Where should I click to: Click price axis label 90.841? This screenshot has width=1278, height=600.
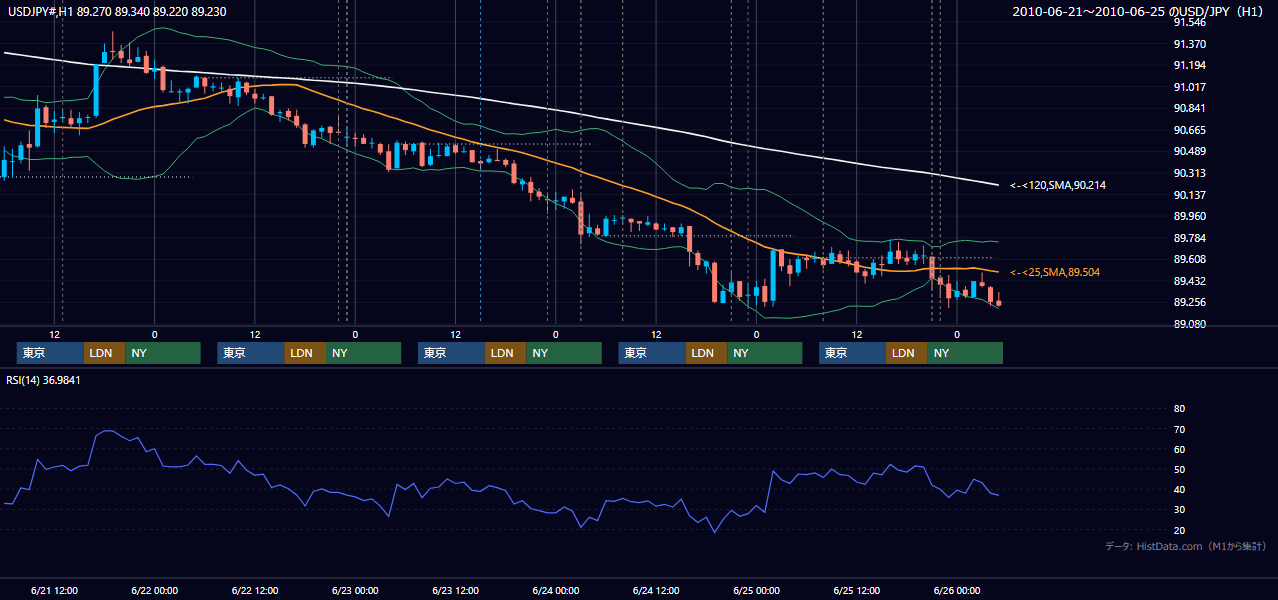[1190, 108]
